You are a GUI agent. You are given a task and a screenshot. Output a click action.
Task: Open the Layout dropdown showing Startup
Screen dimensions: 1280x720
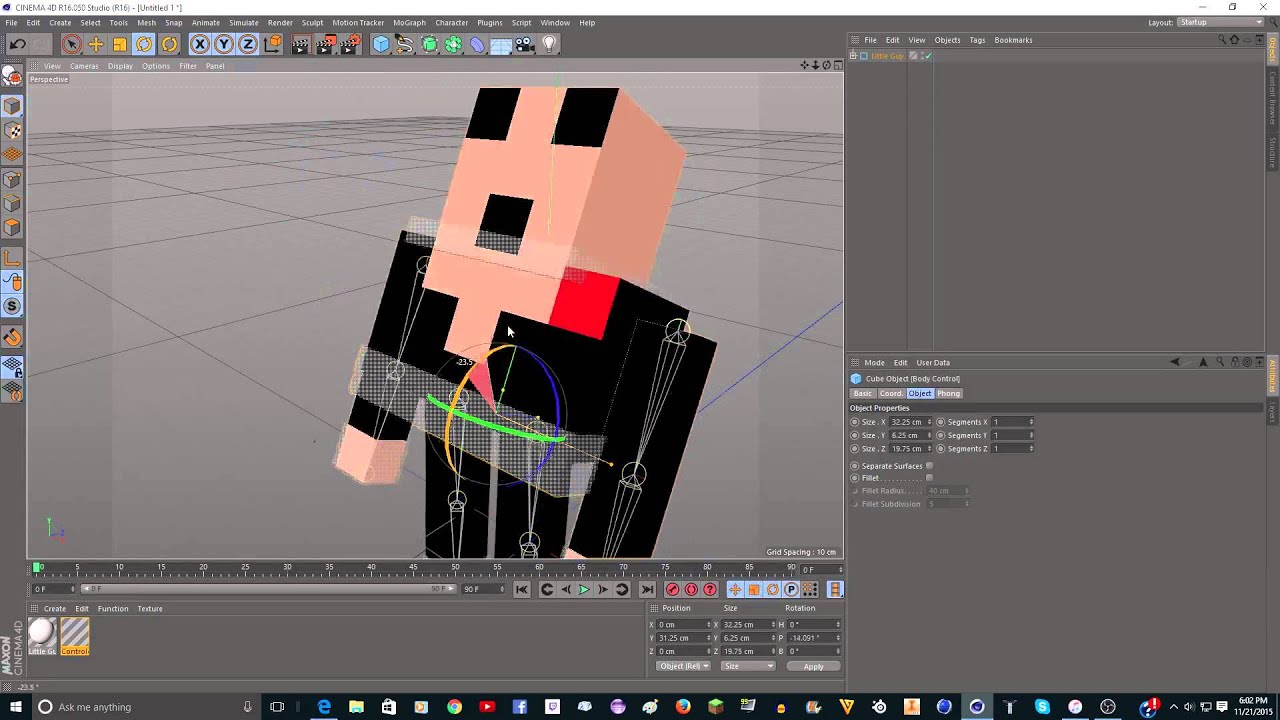coord(1220,22)
